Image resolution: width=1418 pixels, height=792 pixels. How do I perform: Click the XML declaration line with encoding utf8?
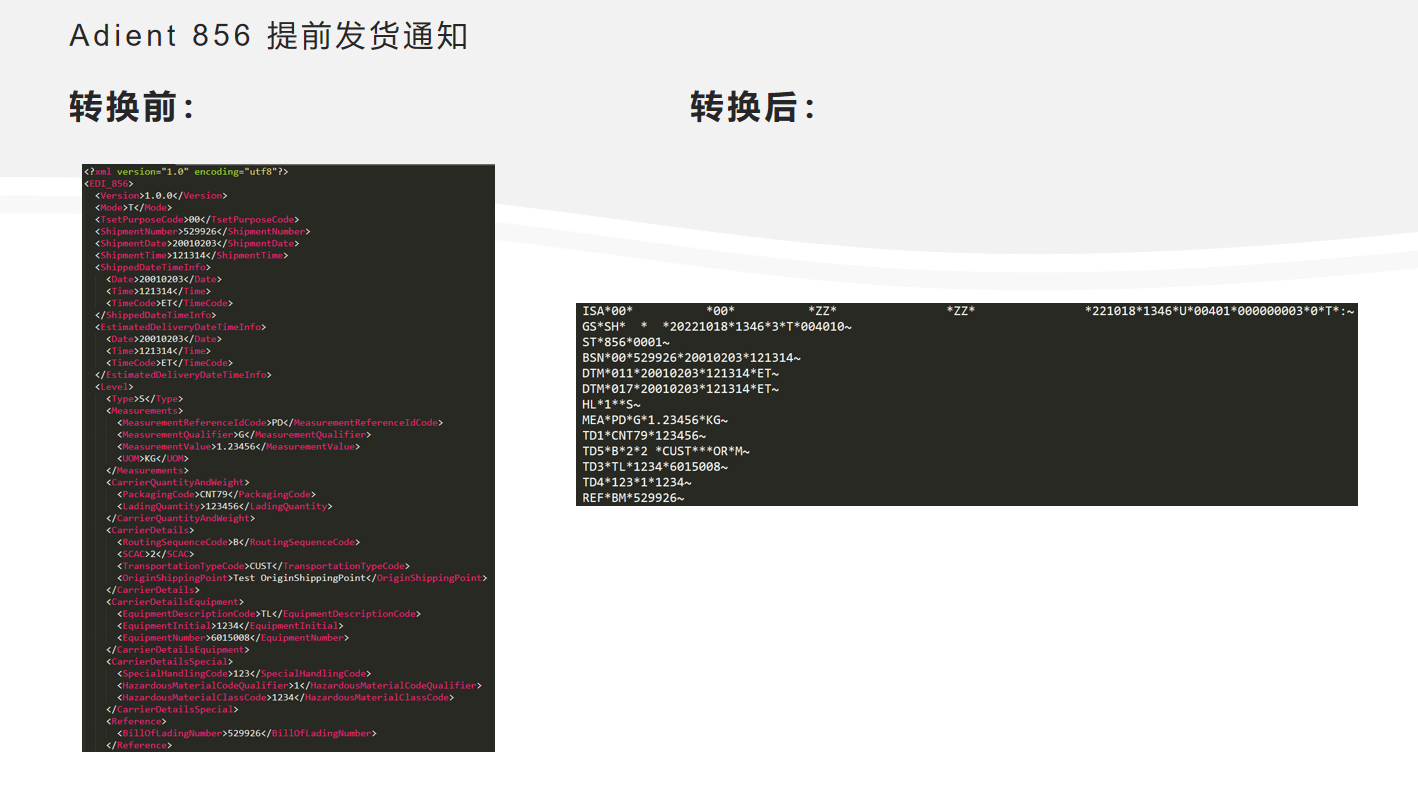click(x=186, y=172)
